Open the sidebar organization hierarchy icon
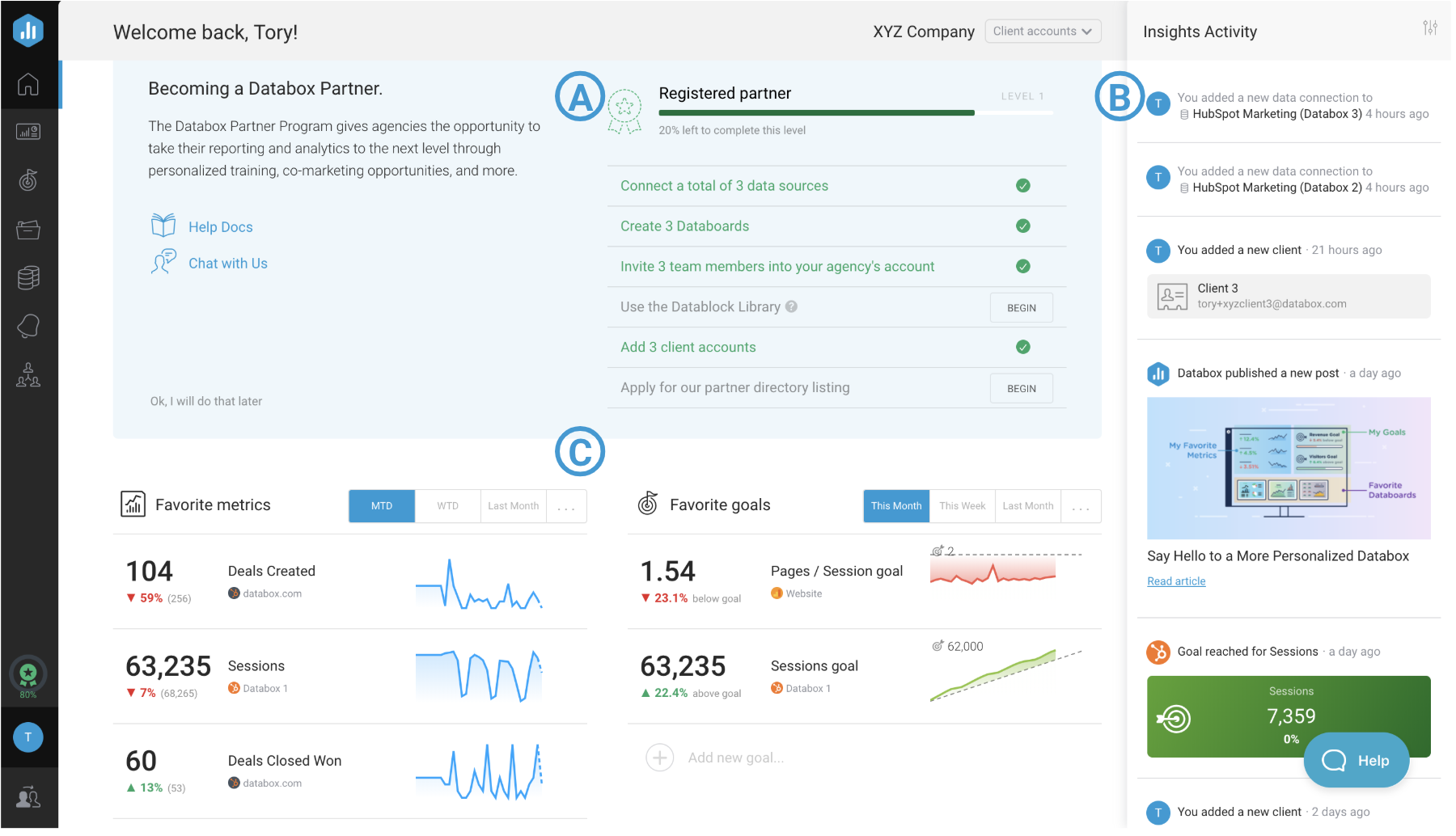Image resolution: width=1456 pixels, height=836 pixels. 28,374
